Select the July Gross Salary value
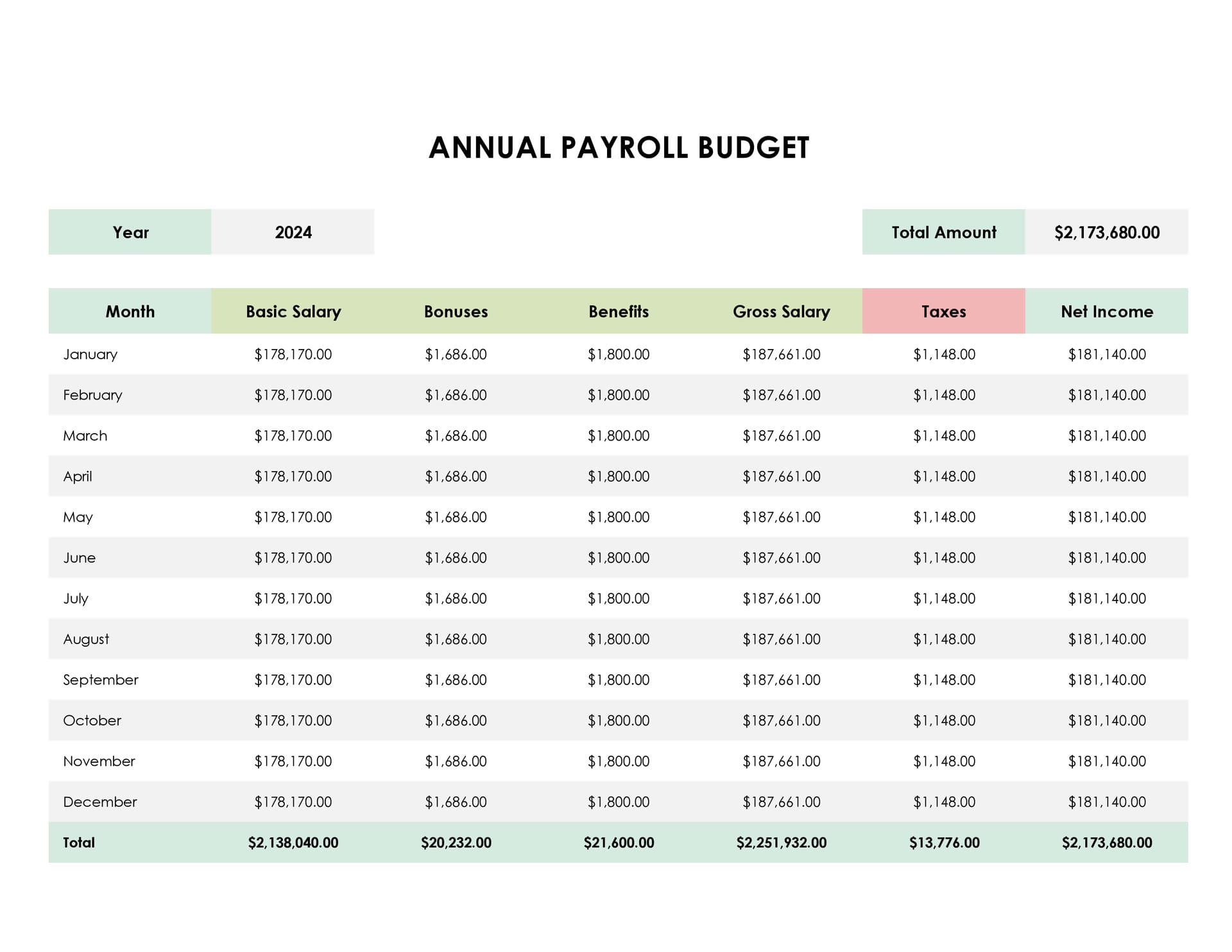The width and height of the screenshot is (1232, 952). click(x=781, y=599)
